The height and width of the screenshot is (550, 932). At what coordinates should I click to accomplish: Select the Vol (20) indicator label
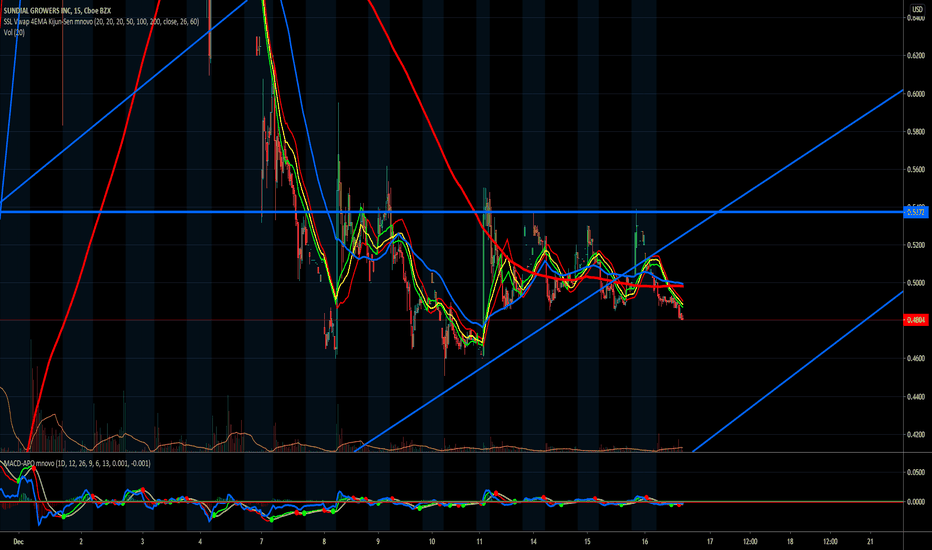[x=14, y=32]
